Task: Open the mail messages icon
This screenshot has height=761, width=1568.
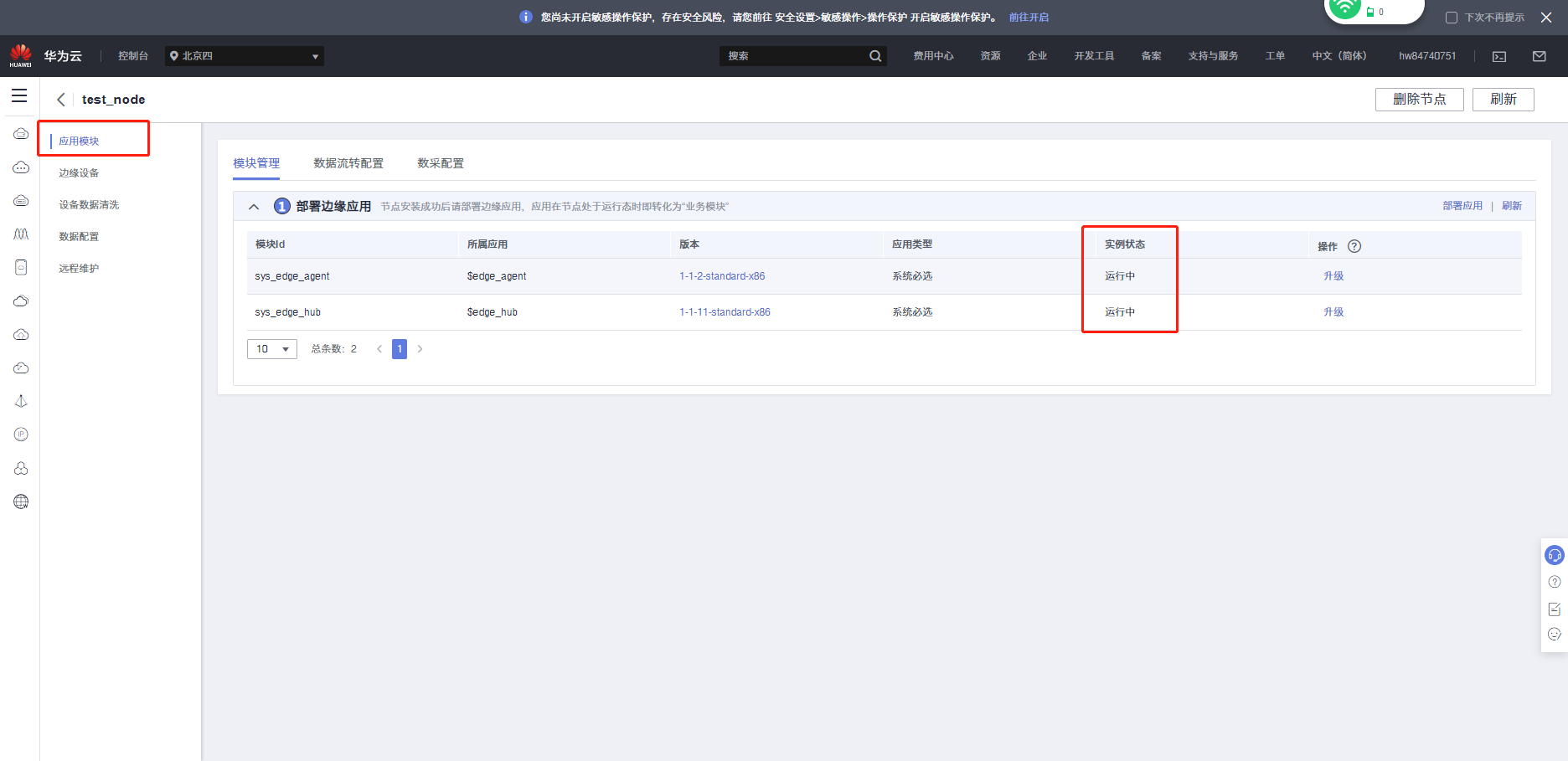Action: coord(1540,56)
